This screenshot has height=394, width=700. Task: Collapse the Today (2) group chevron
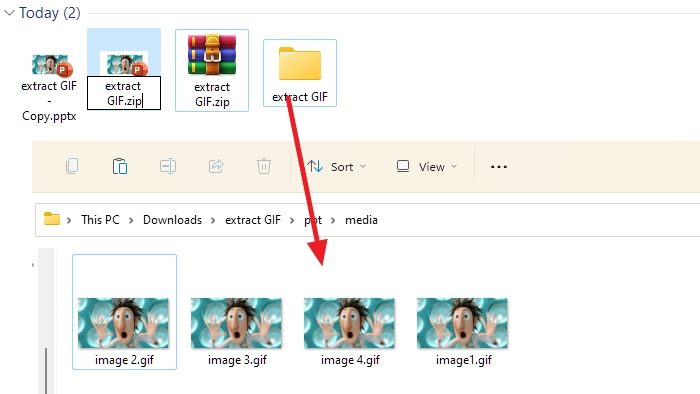[x=9, y=13]
